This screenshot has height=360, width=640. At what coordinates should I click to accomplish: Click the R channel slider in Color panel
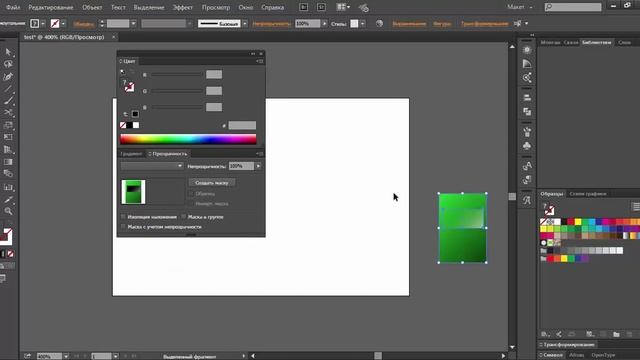[177, 75]
